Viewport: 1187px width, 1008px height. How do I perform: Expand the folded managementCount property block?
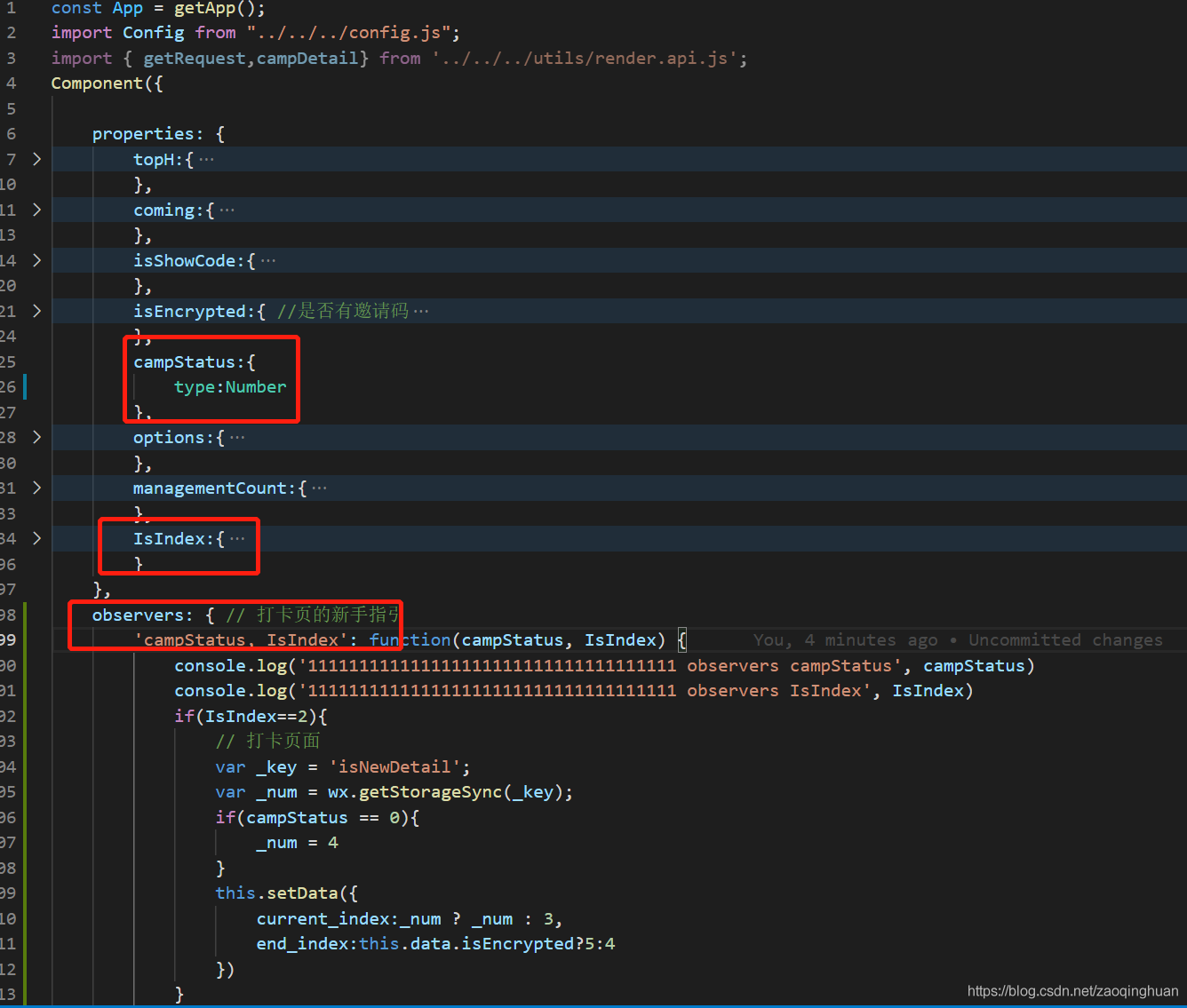click(x=36, y=488)
